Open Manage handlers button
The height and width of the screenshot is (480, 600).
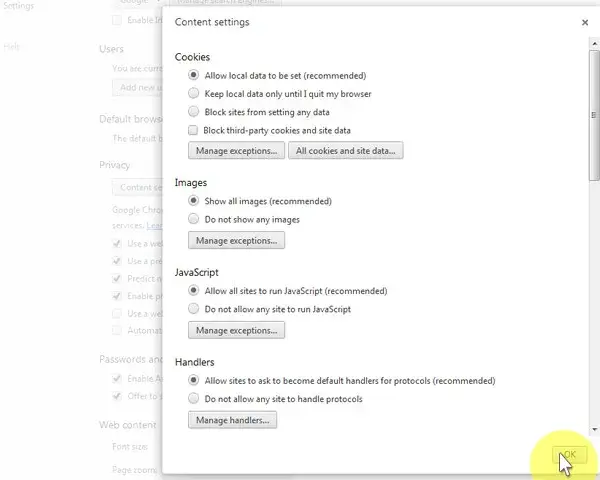[232, 420]
